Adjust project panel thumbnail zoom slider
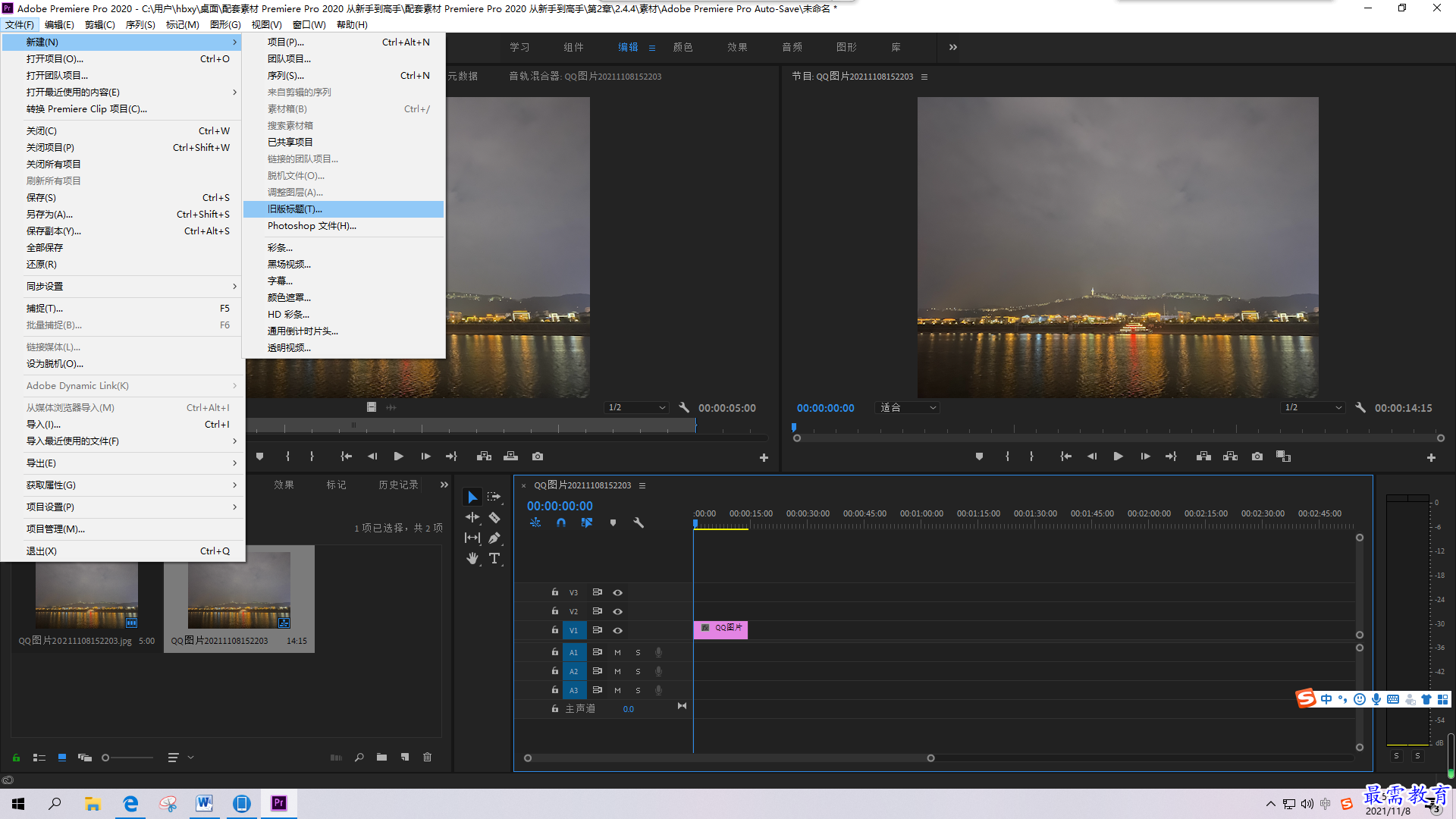The height and width of the screenshot is (819, 1456). [x=127, y=758]
